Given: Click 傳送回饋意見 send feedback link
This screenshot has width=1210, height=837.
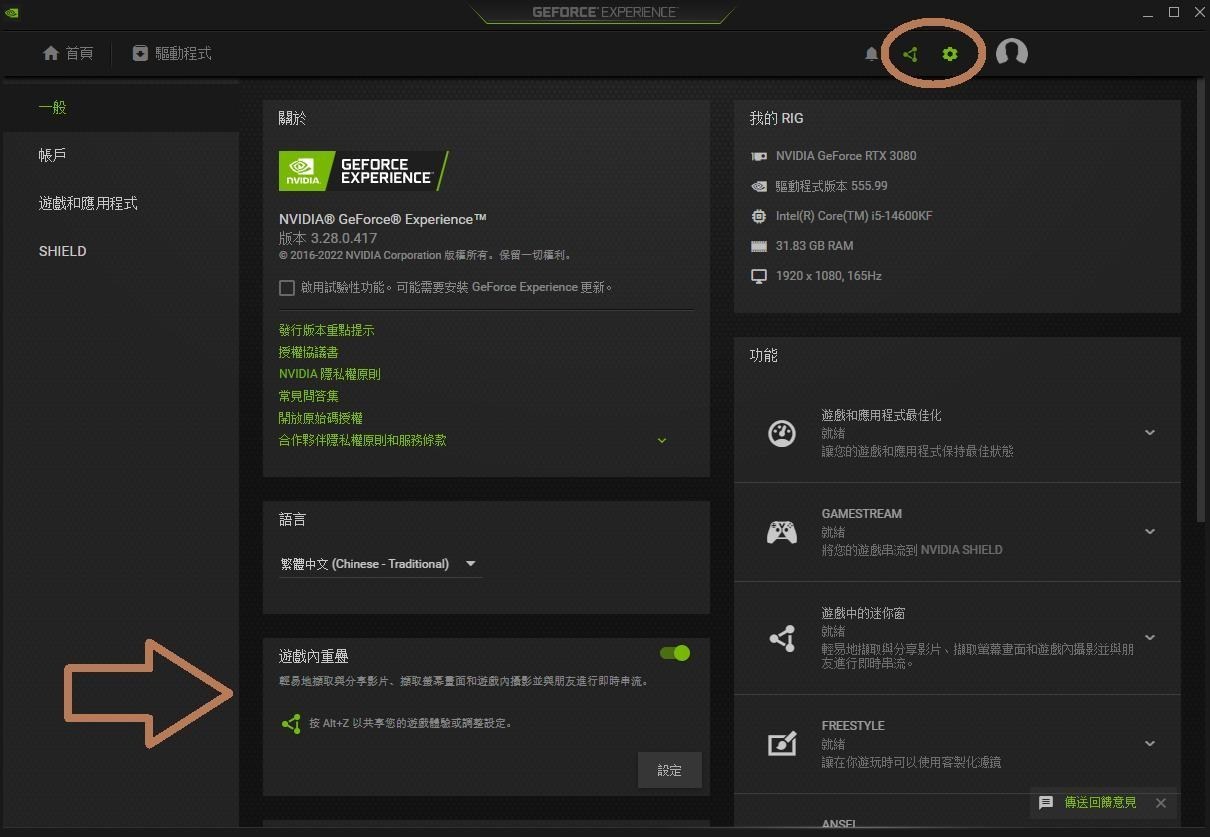Looking at the screenshot, I should [x=1101, y=803].
